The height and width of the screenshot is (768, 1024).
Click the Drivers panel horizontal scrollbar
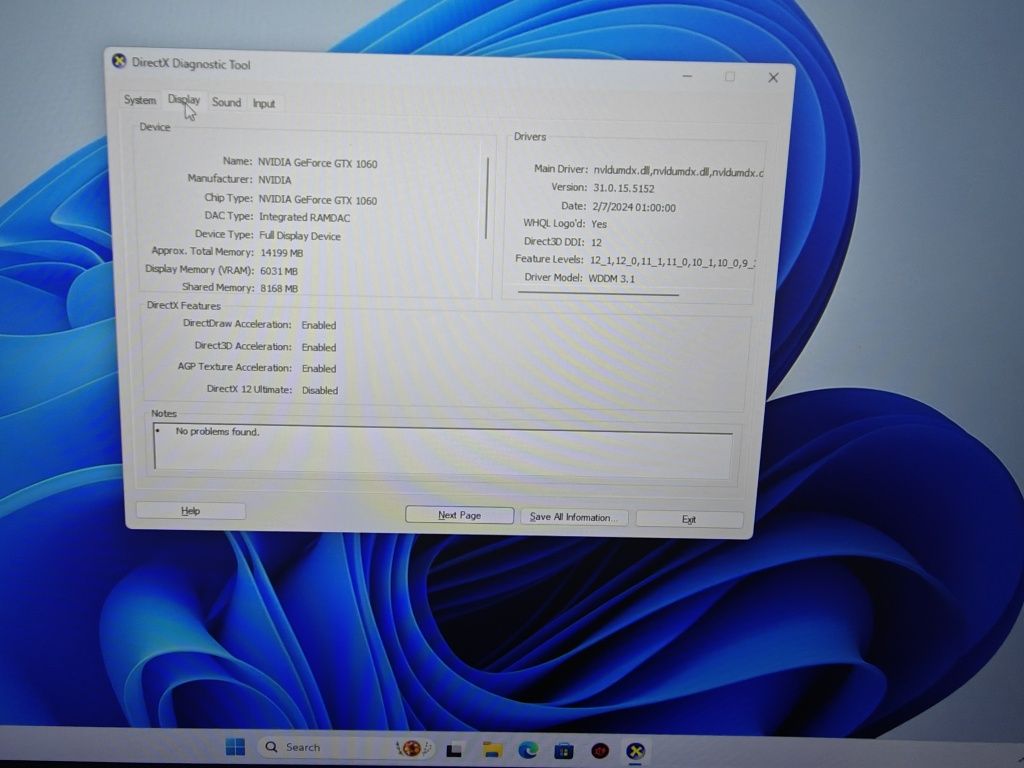[x=598, y=294]
